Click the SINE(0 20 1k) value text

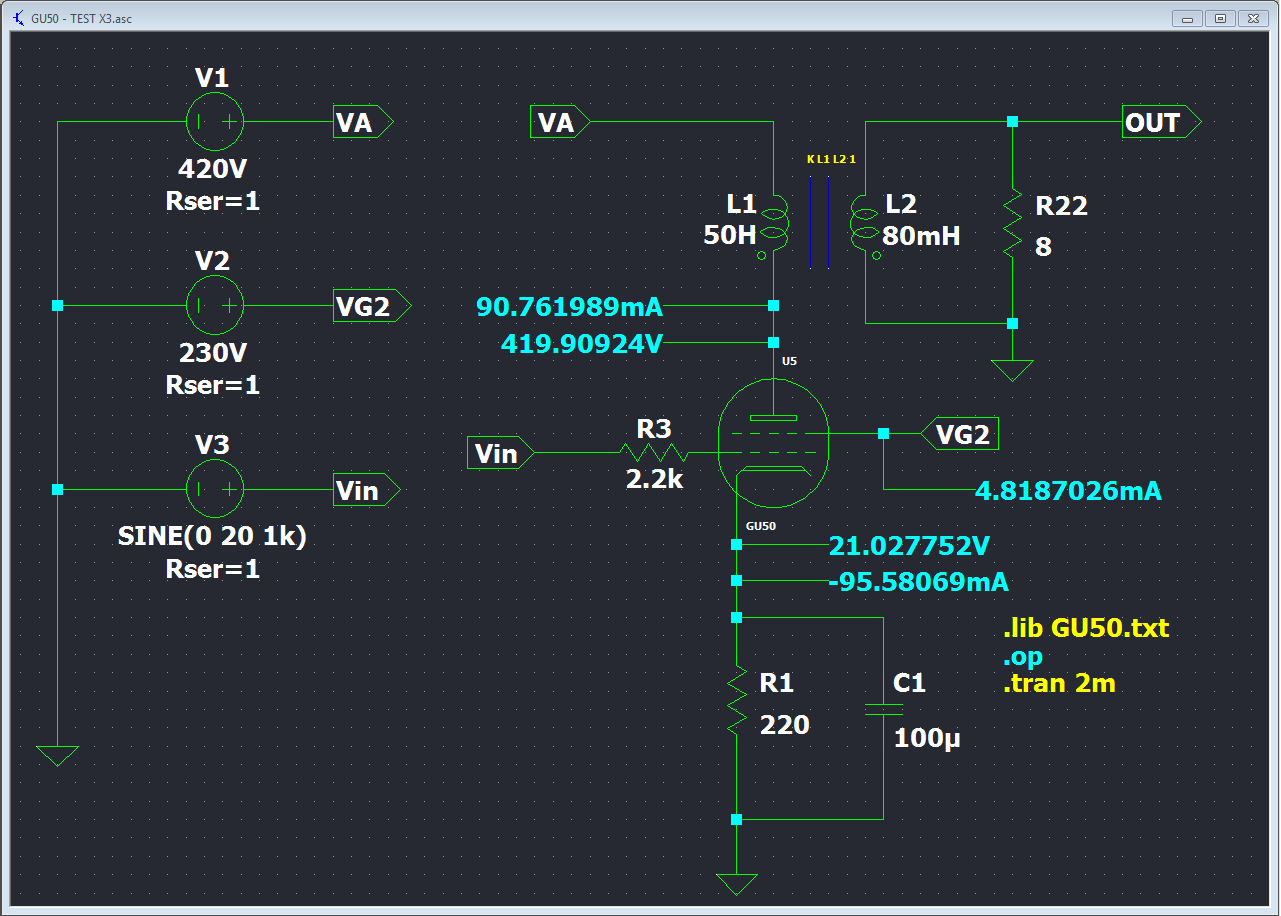pos(212,537)
